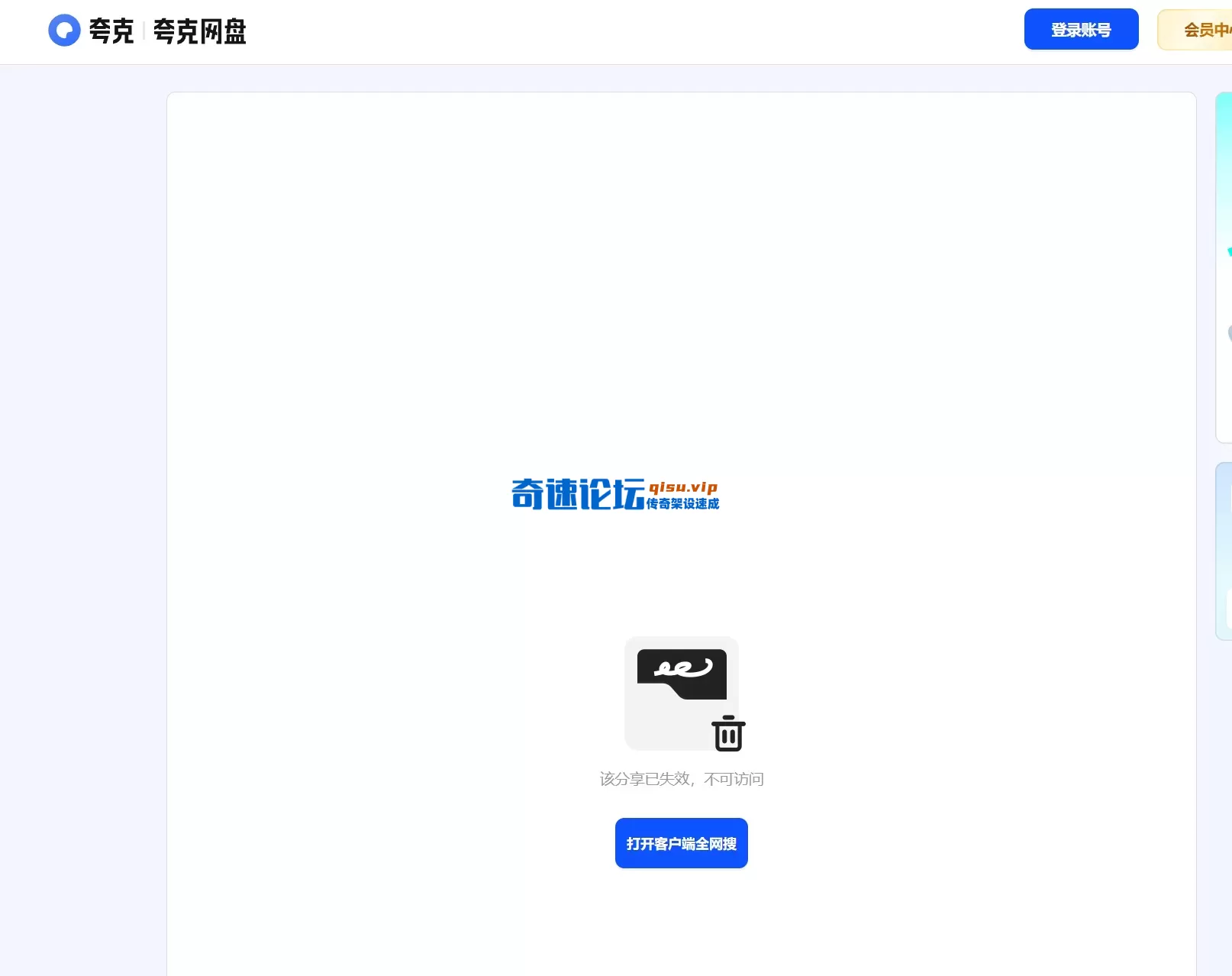Click 打开客户端全网搜 search button
The width and height of the screenshot is (1232, 976).
click(681, 842)
